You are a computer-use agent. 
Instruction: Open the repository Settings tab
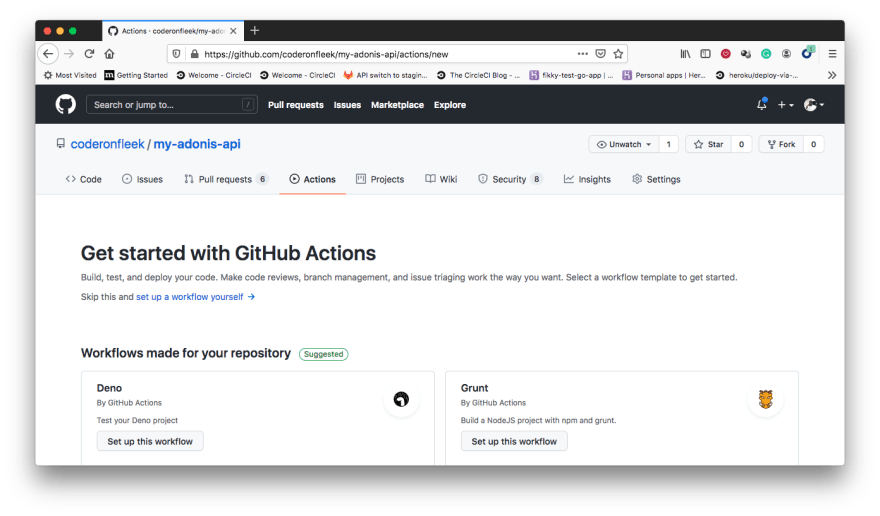tap(656, 179)
